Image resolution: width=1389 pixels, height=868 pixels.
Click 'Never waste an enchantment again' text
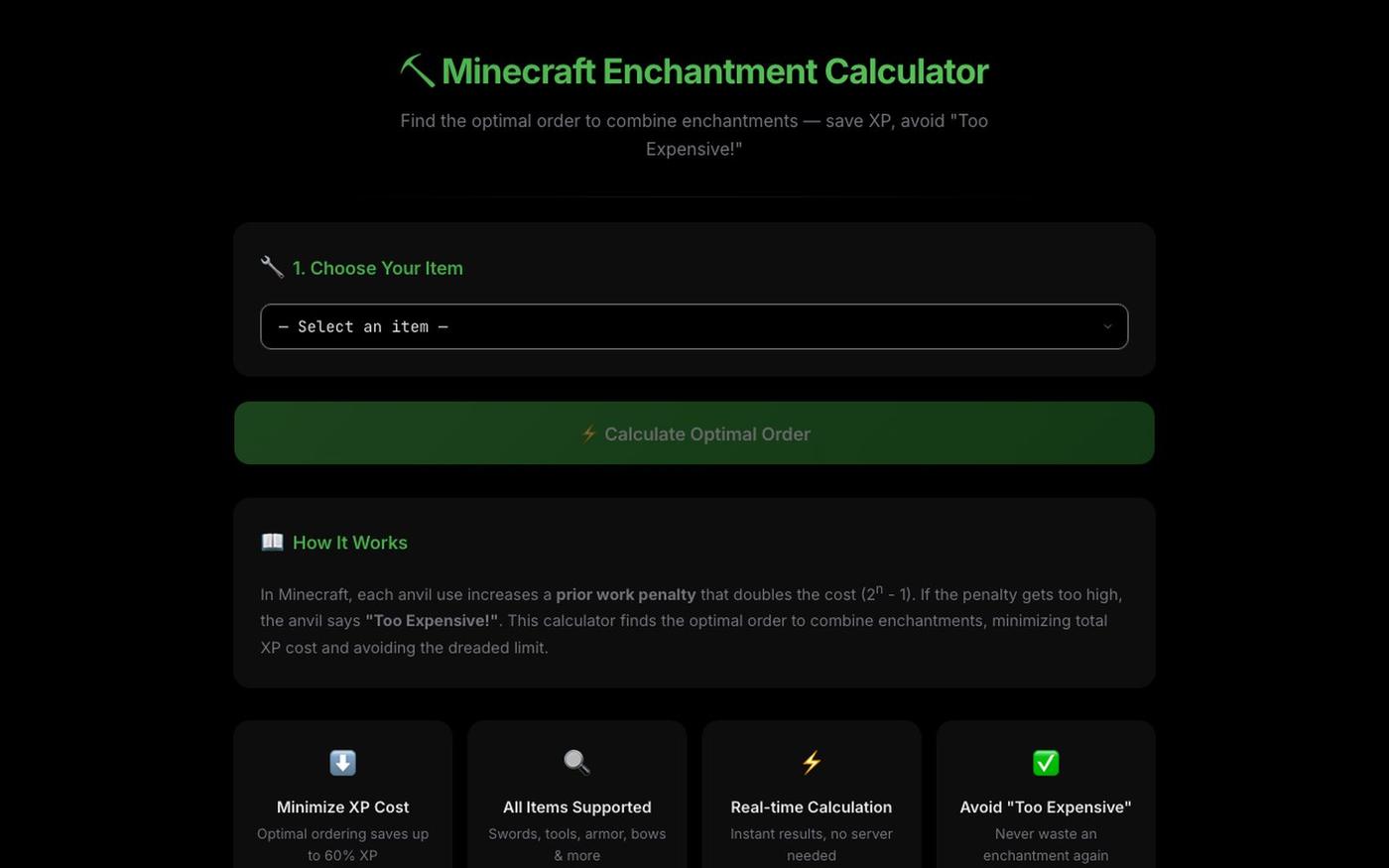click(1046, 844)
